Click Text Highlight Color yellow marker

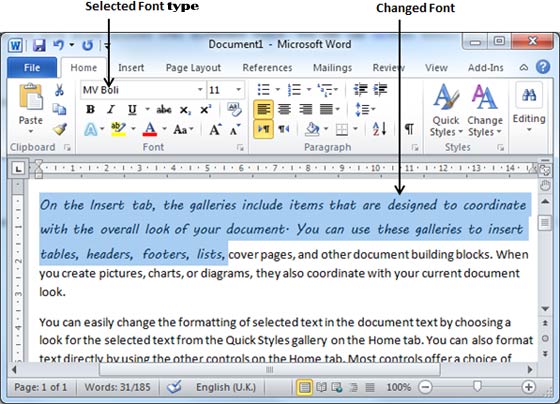pos(119,129)
